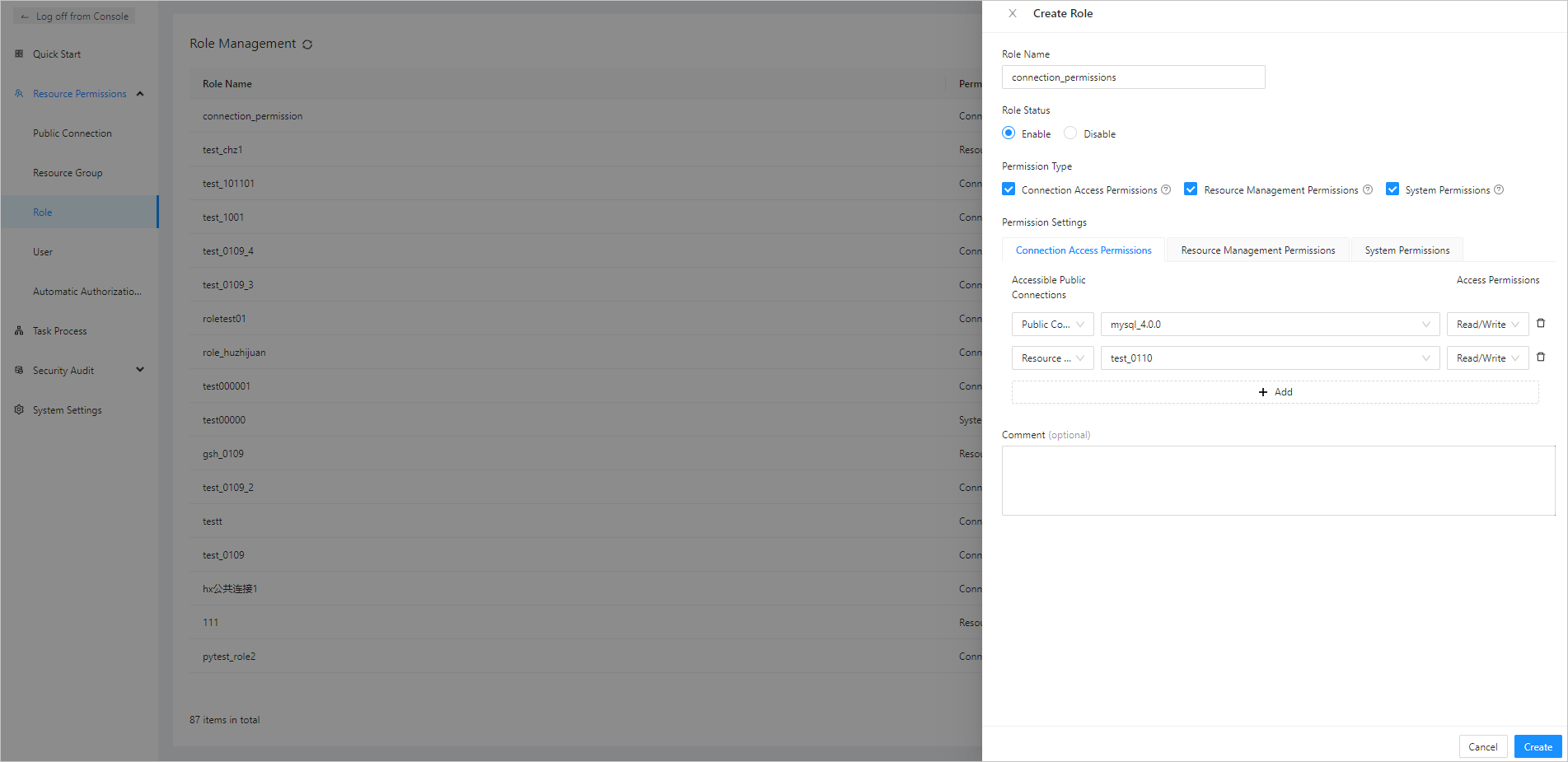Click Add to insert a connection row
The image size is (1568, 762).
1275,392
